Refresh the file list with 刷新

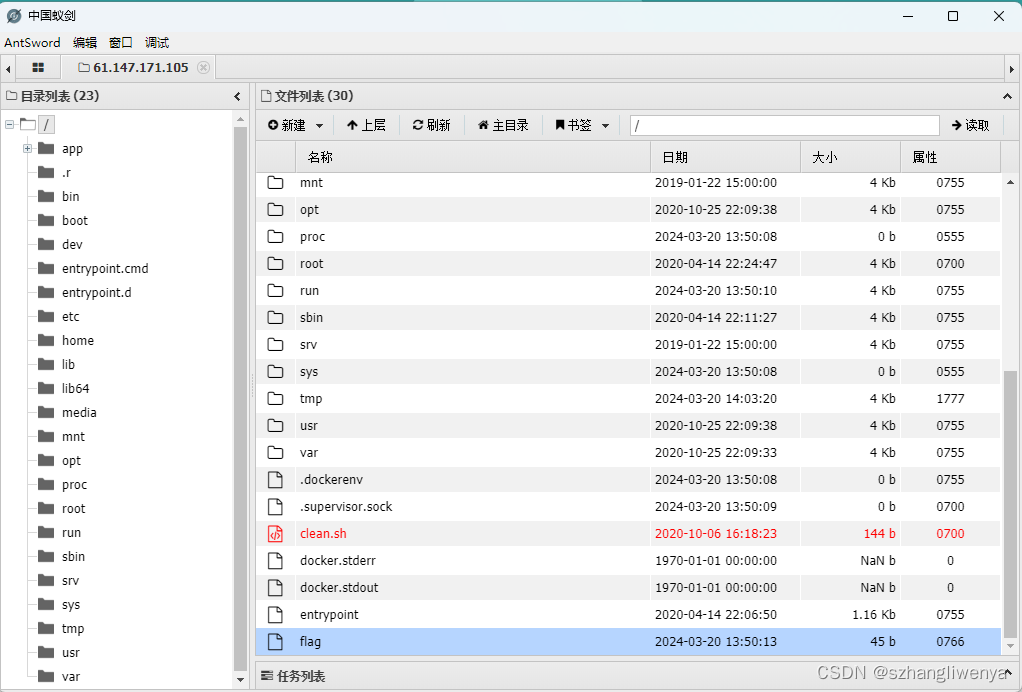click(431, 124)
